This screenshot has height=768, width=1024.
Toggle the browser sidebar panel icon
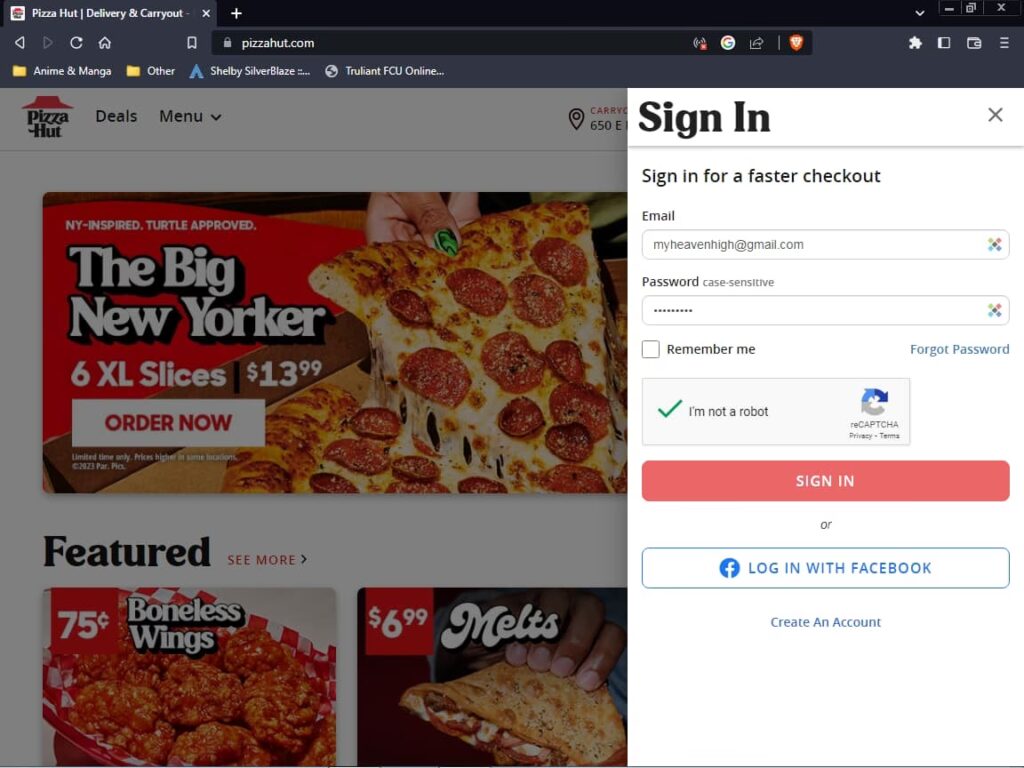pyautogui.click(x=944, y=43)
